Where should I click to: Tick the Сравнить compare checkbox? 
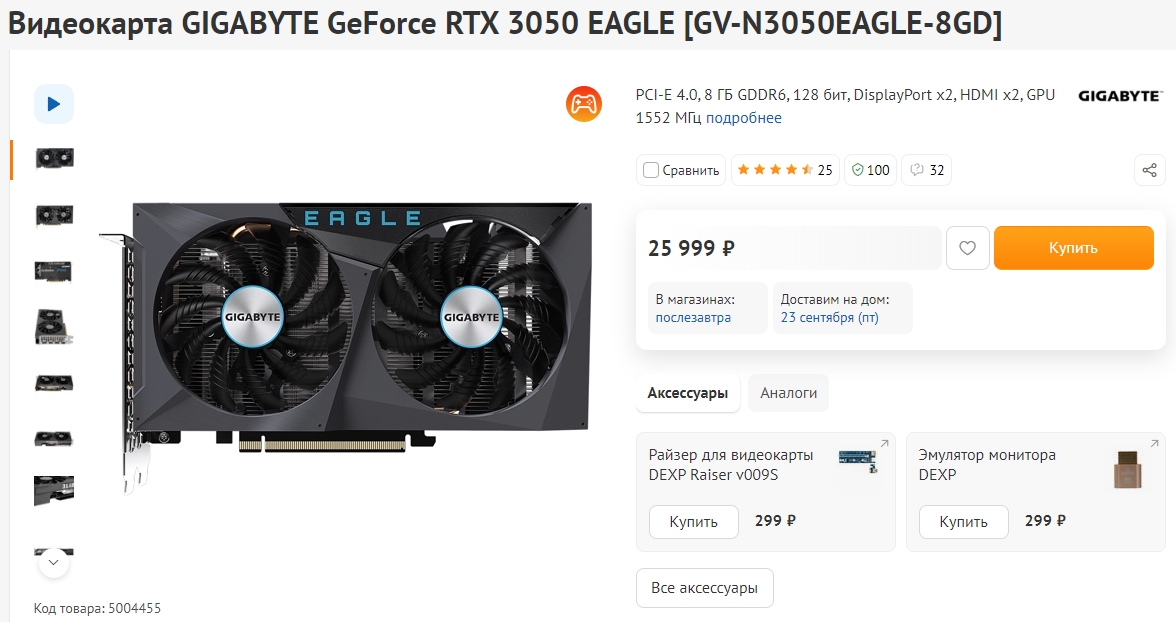tap(651, 170)
